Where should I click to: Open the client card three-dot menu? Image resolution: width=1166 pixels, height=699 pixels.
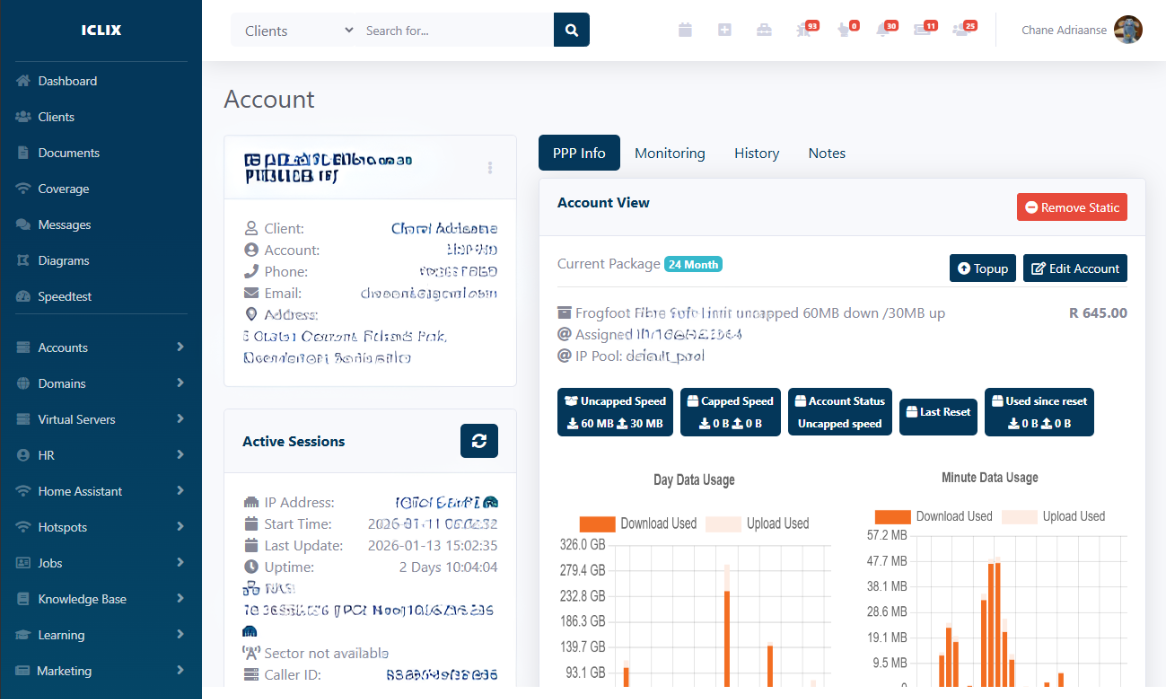click(490, 168)
